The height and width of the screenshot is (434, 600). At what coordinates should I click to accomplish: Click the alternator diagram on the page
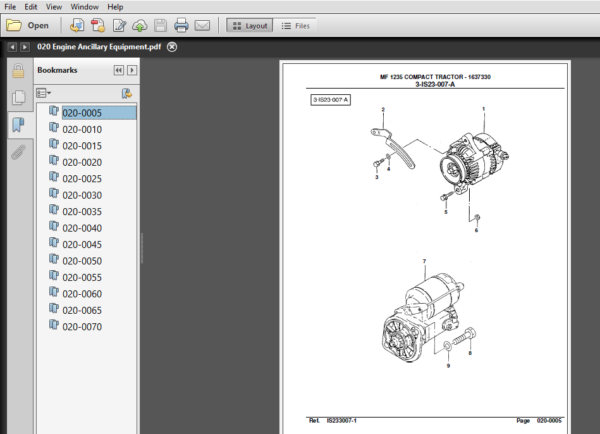[474, 163]
